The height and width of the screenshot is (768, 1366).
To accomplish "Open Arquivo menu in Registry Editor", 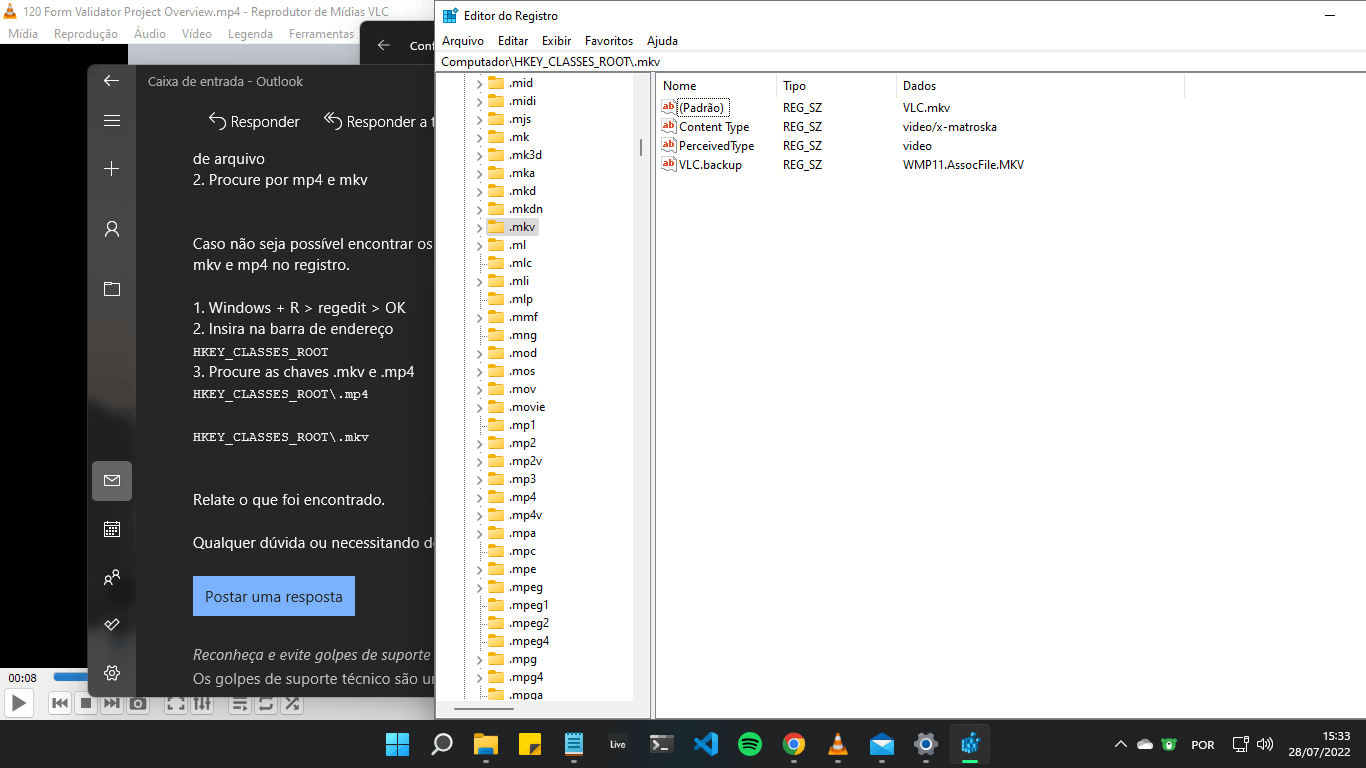I will pos(463,41).
